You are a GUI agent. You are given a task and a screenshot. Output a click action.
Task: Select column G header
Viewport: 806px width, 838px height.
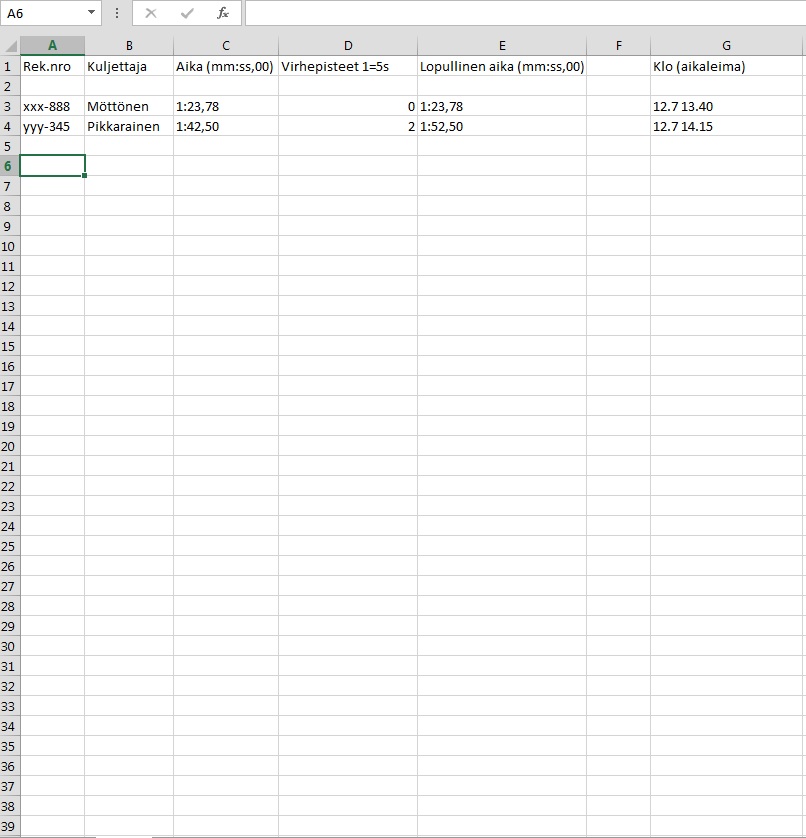click(727, 46)
